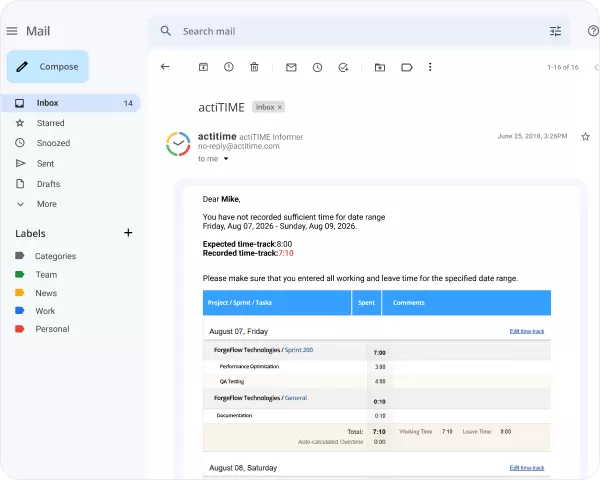Expand recipient details next to 'to me'

[226, 159]
